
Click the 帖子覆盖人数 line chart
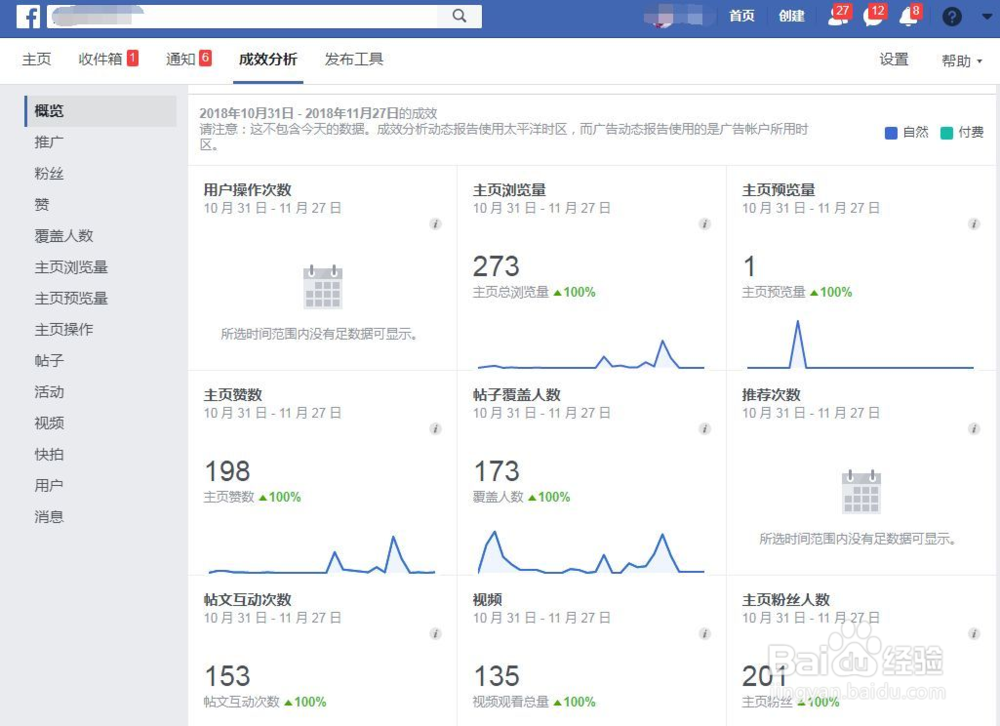(x=591, y=552)
